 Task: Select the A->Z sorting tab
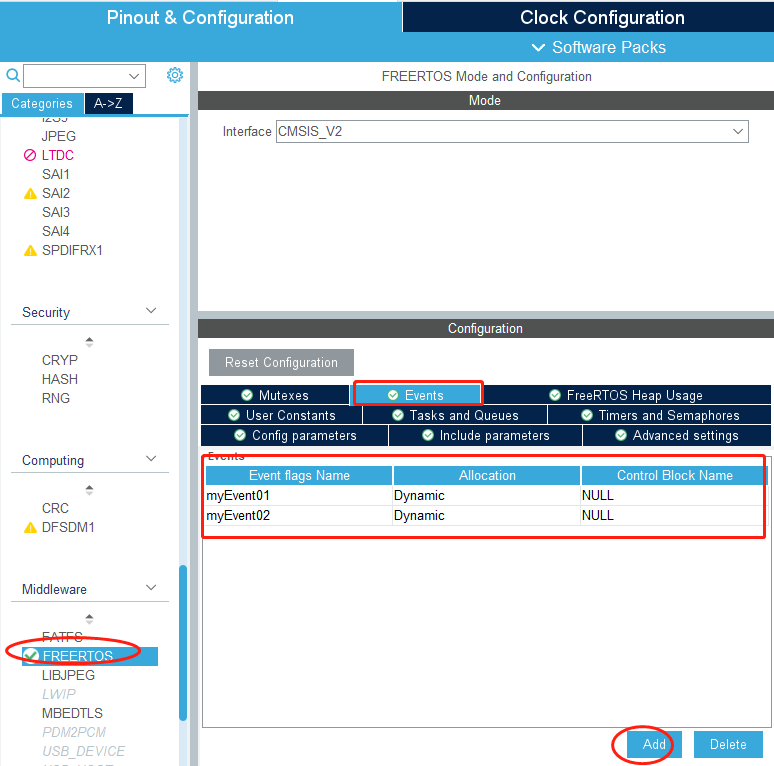tap(108, 104)
